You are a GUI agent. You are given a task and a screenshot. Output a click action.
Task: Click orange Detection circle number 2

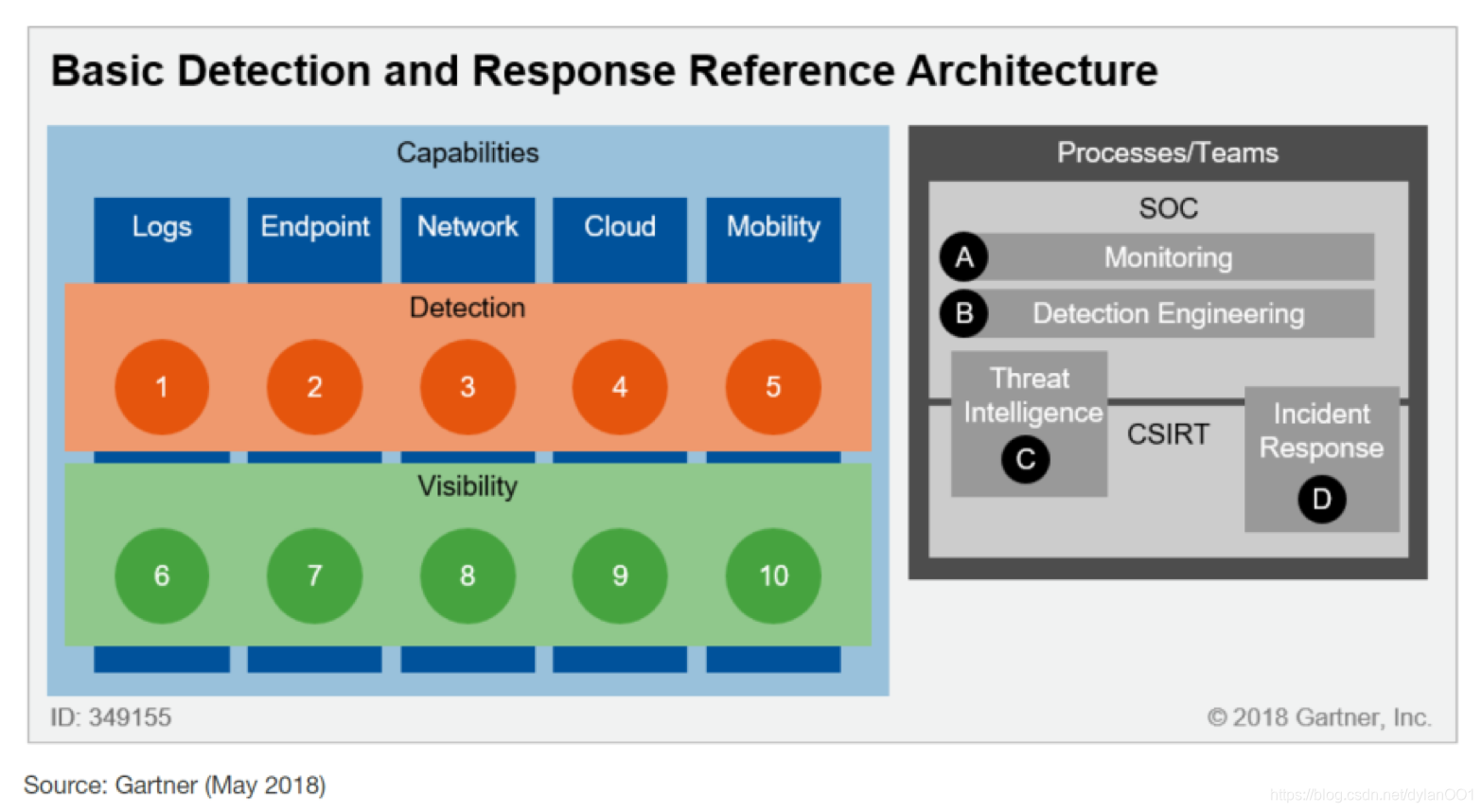(314, 387)
